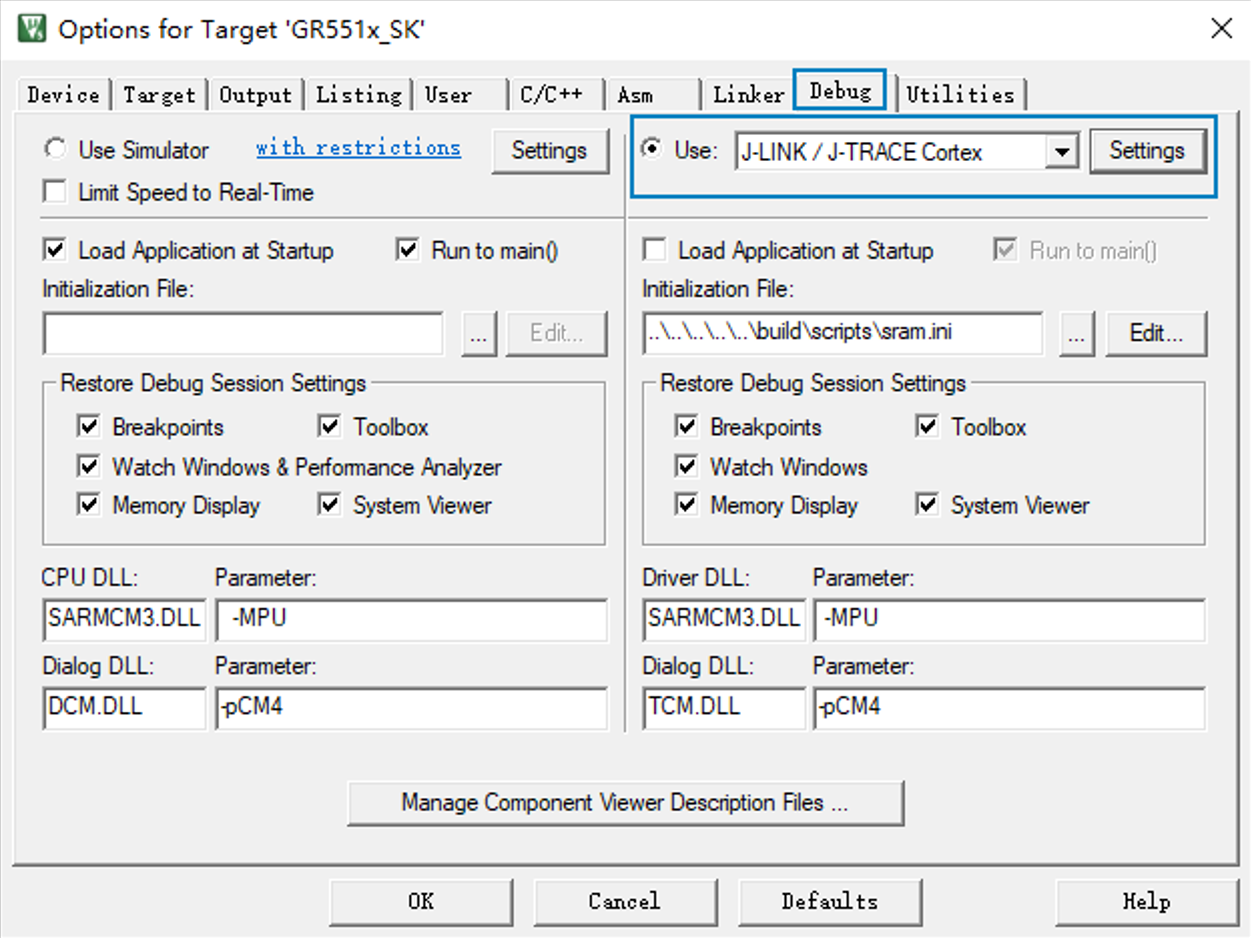This screenshot has height=938, width=1251.
Task: Open J-LINK debugger Settings button
Action: tap(1147, 151)
